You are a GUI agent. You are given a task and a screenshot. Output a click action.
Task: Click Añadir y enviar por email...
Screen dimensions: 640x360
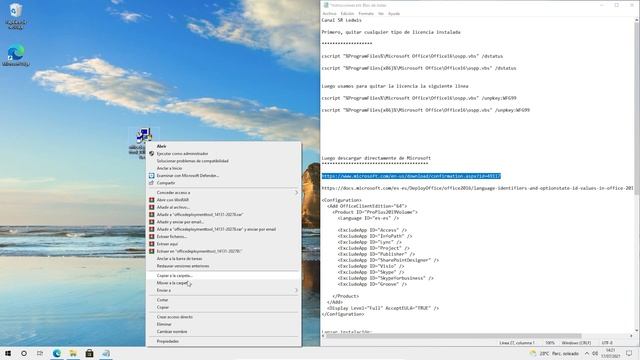(x=180, y=222)
